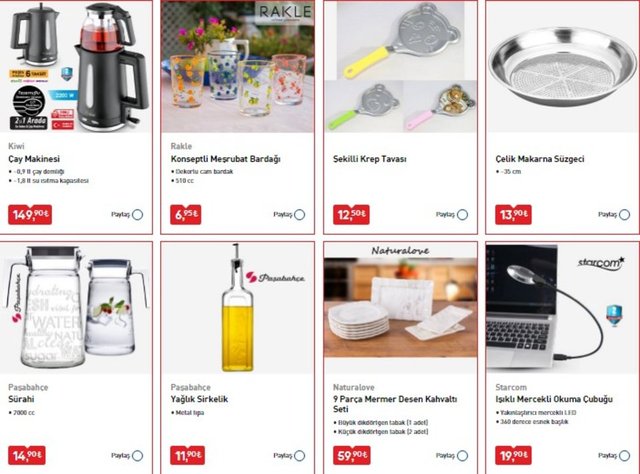Mark Paylaş circle on Sürahi card
Viewport: 640px width, 474px height.
[x=138, y=456]
